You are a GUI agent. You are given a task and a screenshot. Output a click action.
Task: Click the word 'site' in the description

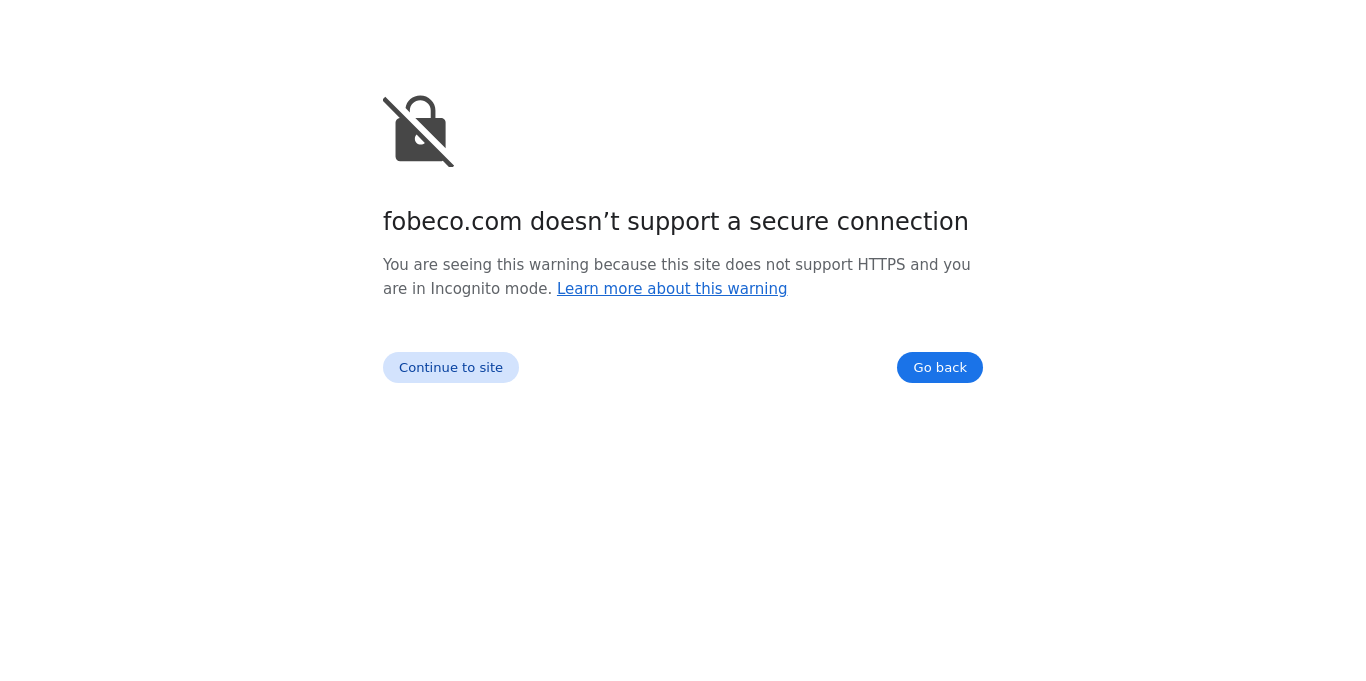[706, 265]
